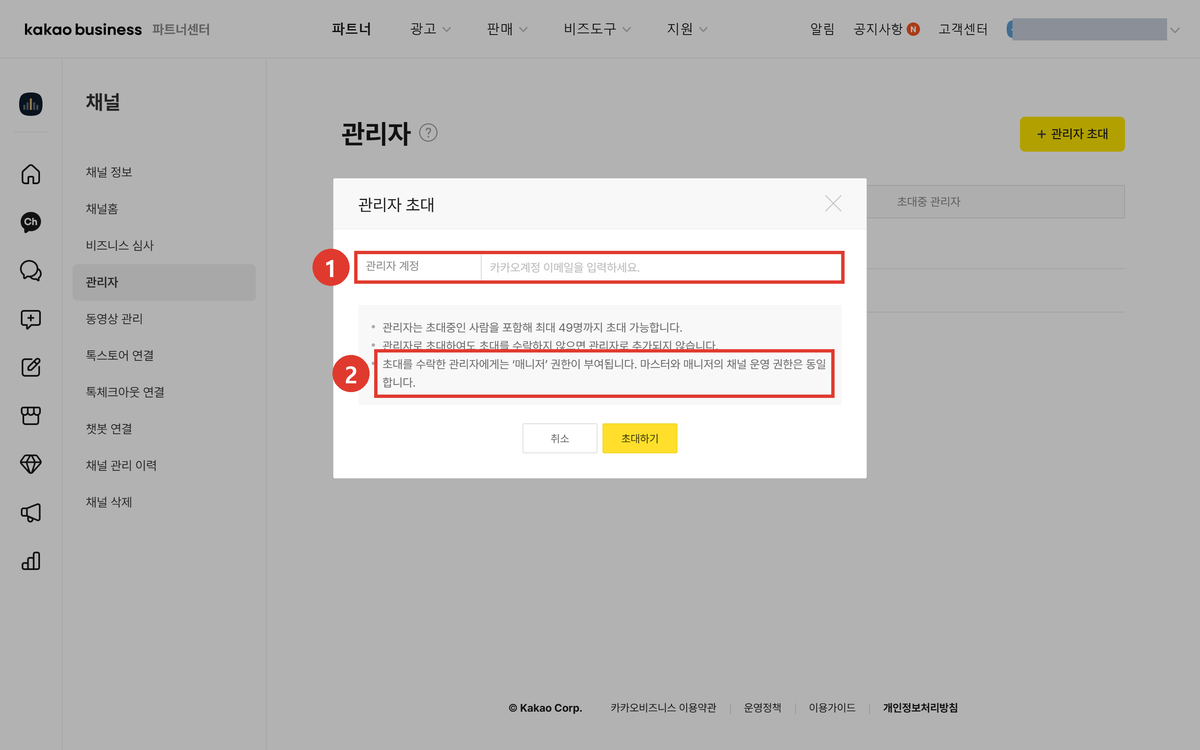Open the chat bubbles icon in sidebar
The width and height of the screenshot is (1200, 750).
click(x=31, y=271)
